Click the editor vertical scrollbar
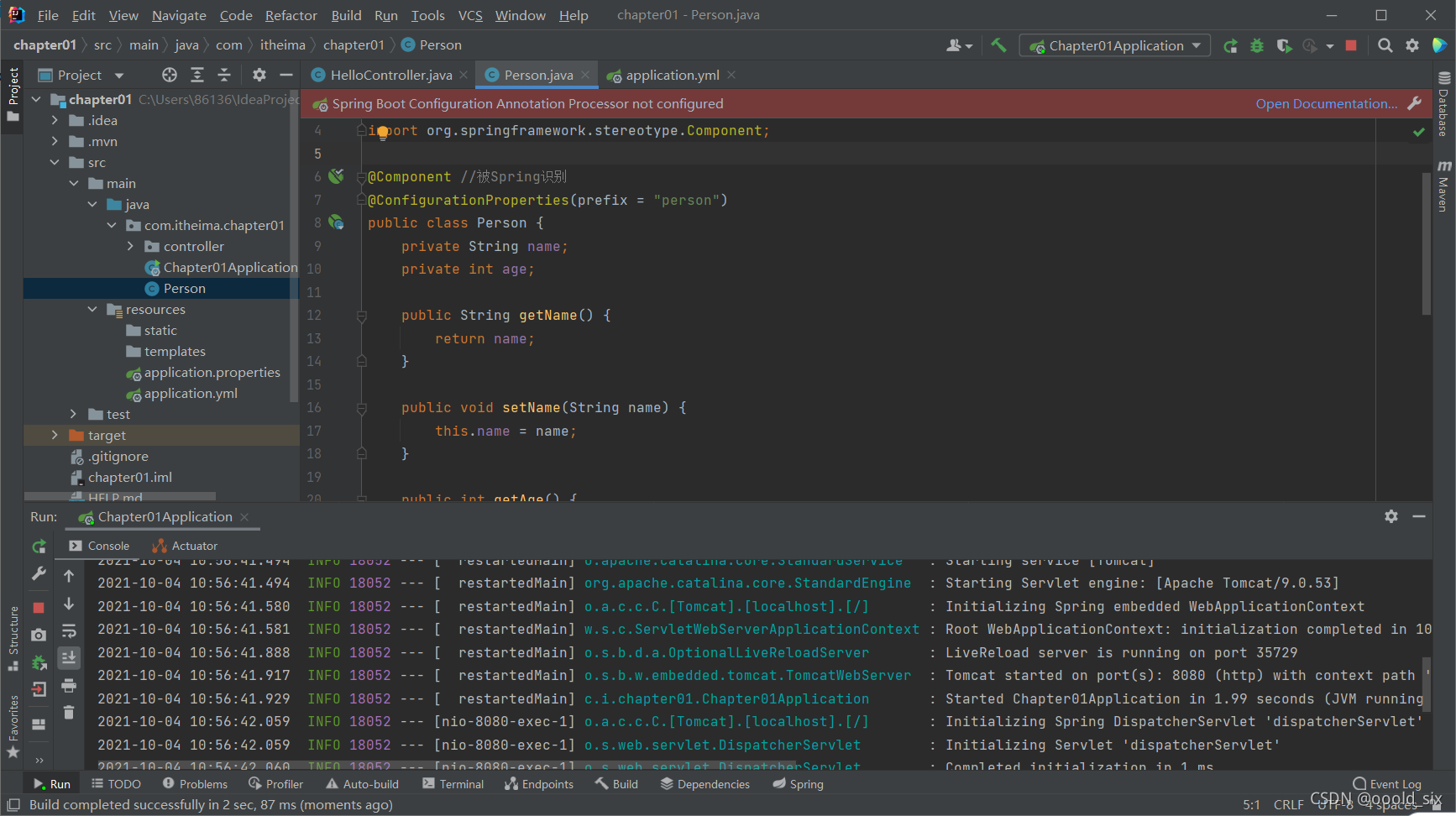Screen dimensions: 1456x816 1426,243
